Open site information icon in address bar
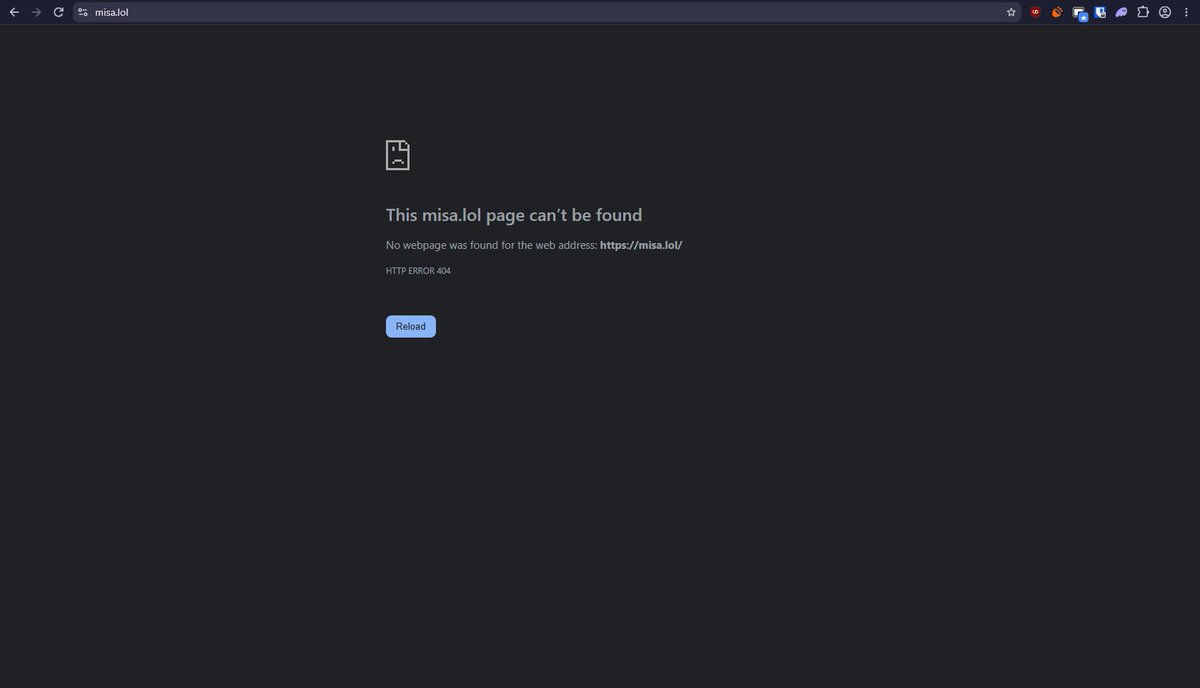Screen dimensions: 1200x688 pyautogui.click(x=83, y=12)
